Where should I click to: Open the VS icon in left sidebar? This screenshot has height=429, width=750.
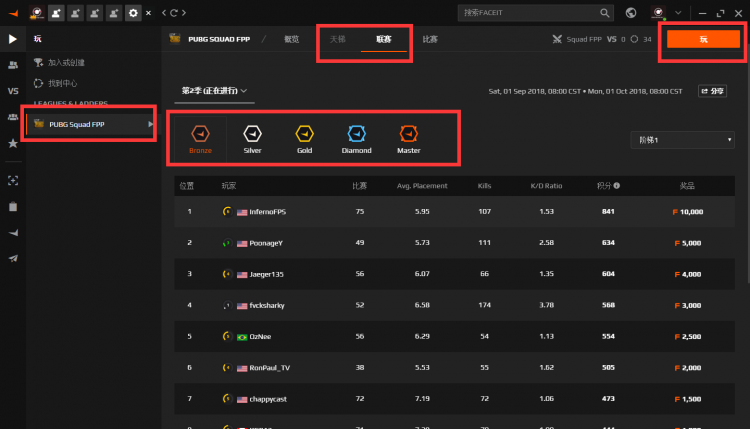click(x=13, y=91)
